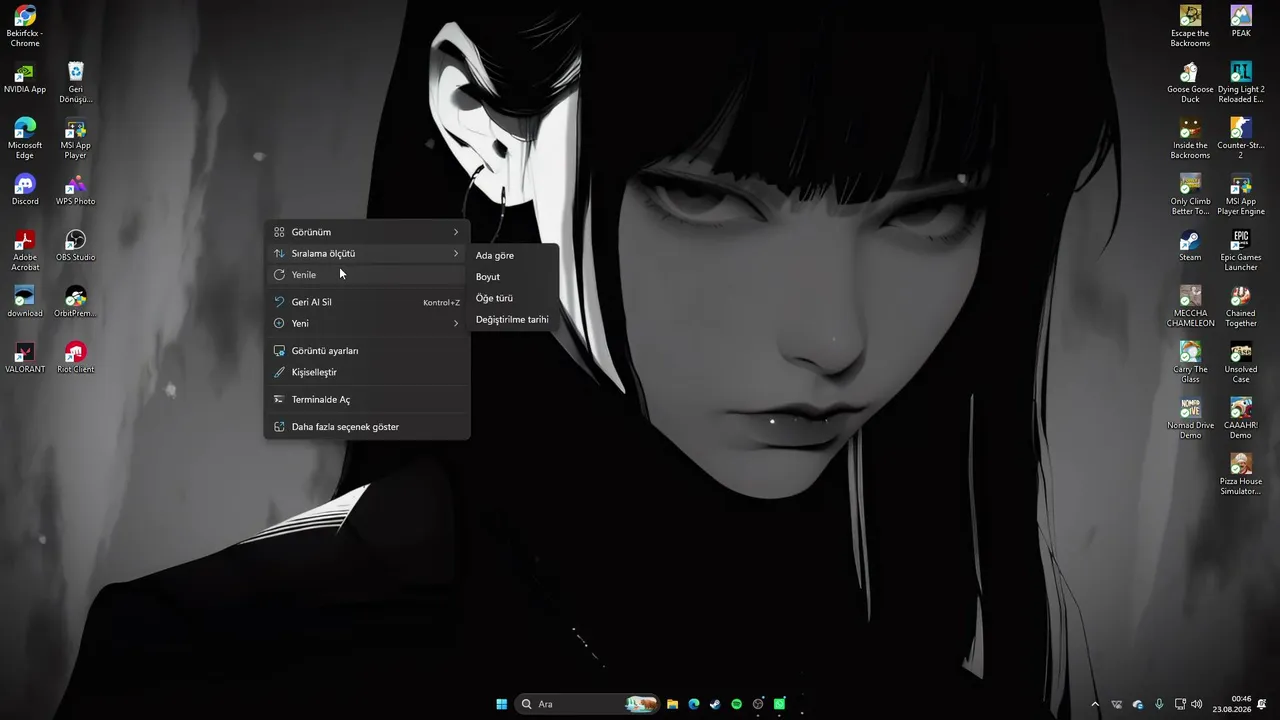Open File Explorer from the taskbar
The width and height of the screenshot is (1280, 720).
673,704
